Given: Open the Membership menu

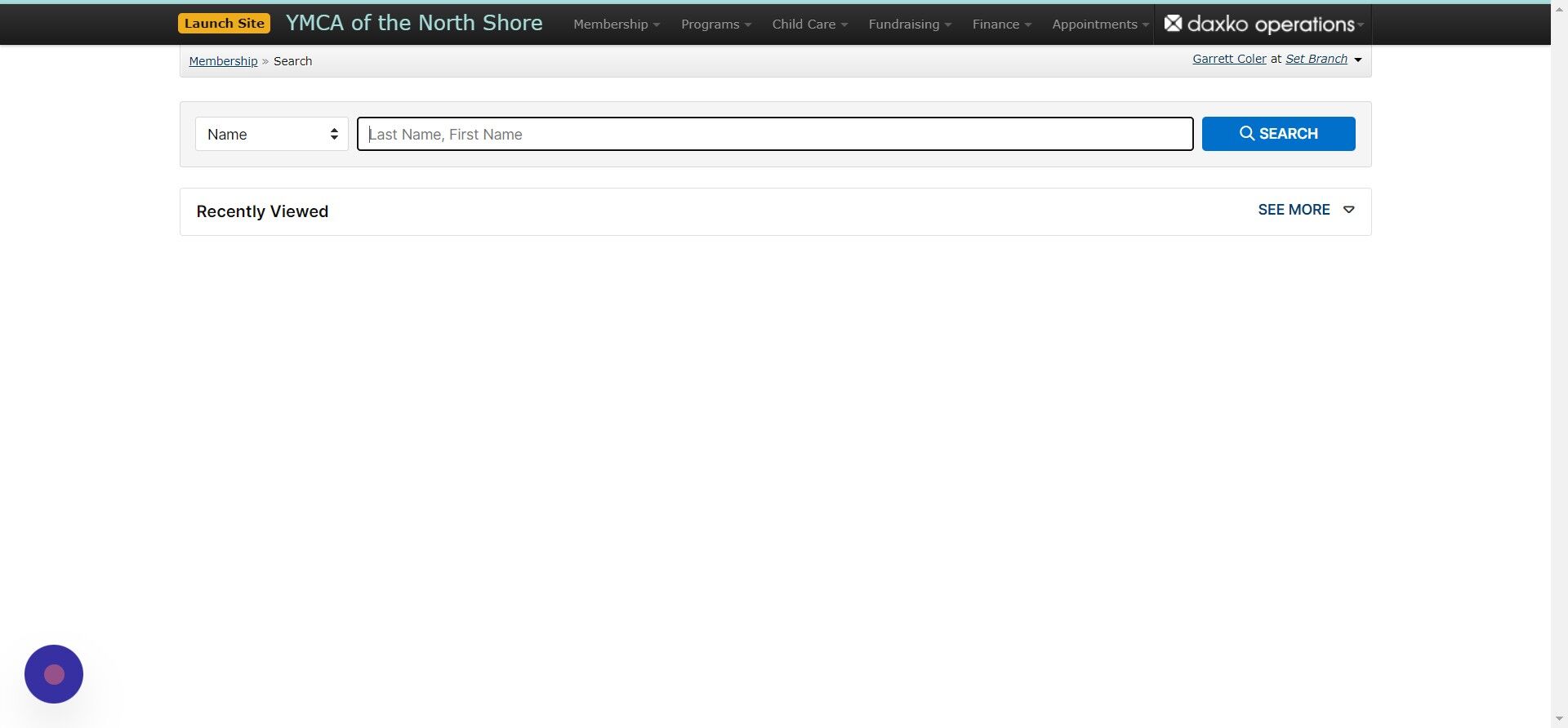Looking at the screenshot, I should [x=617, y=24].
